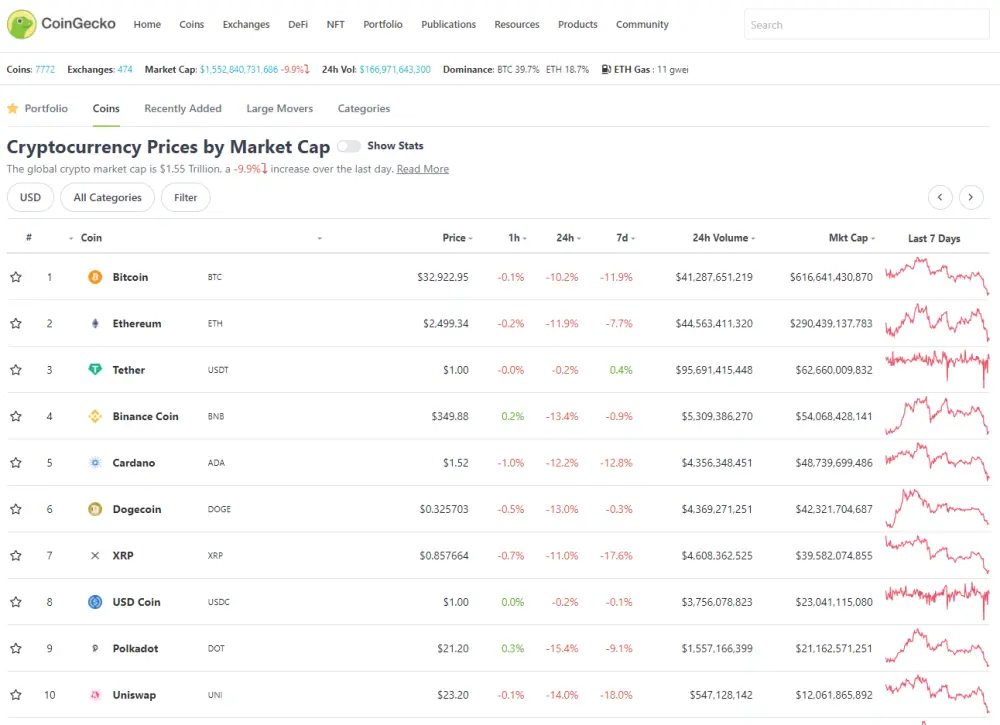Open the Ethereum coin page link
This screenshot has height=725, width=1000.
pyautogui.click(x=137, y=323)
